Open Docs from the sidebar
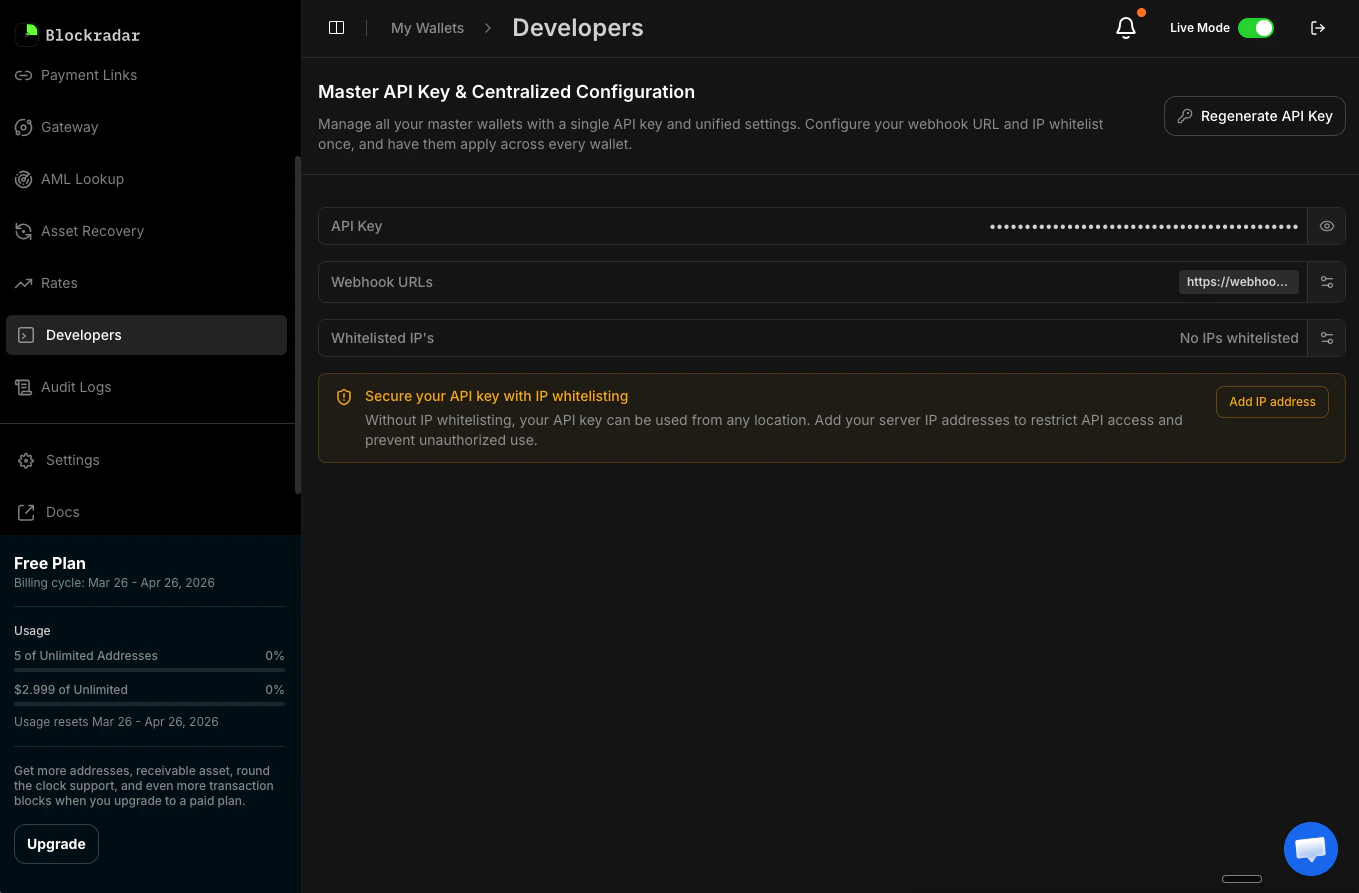The image size is (1359, 893). click(x=63, y=512)
